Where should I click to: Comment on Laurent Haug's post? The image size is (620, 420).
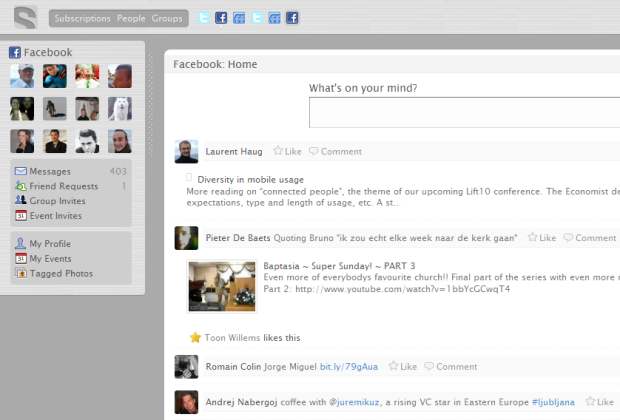click(x=335, y=151)
